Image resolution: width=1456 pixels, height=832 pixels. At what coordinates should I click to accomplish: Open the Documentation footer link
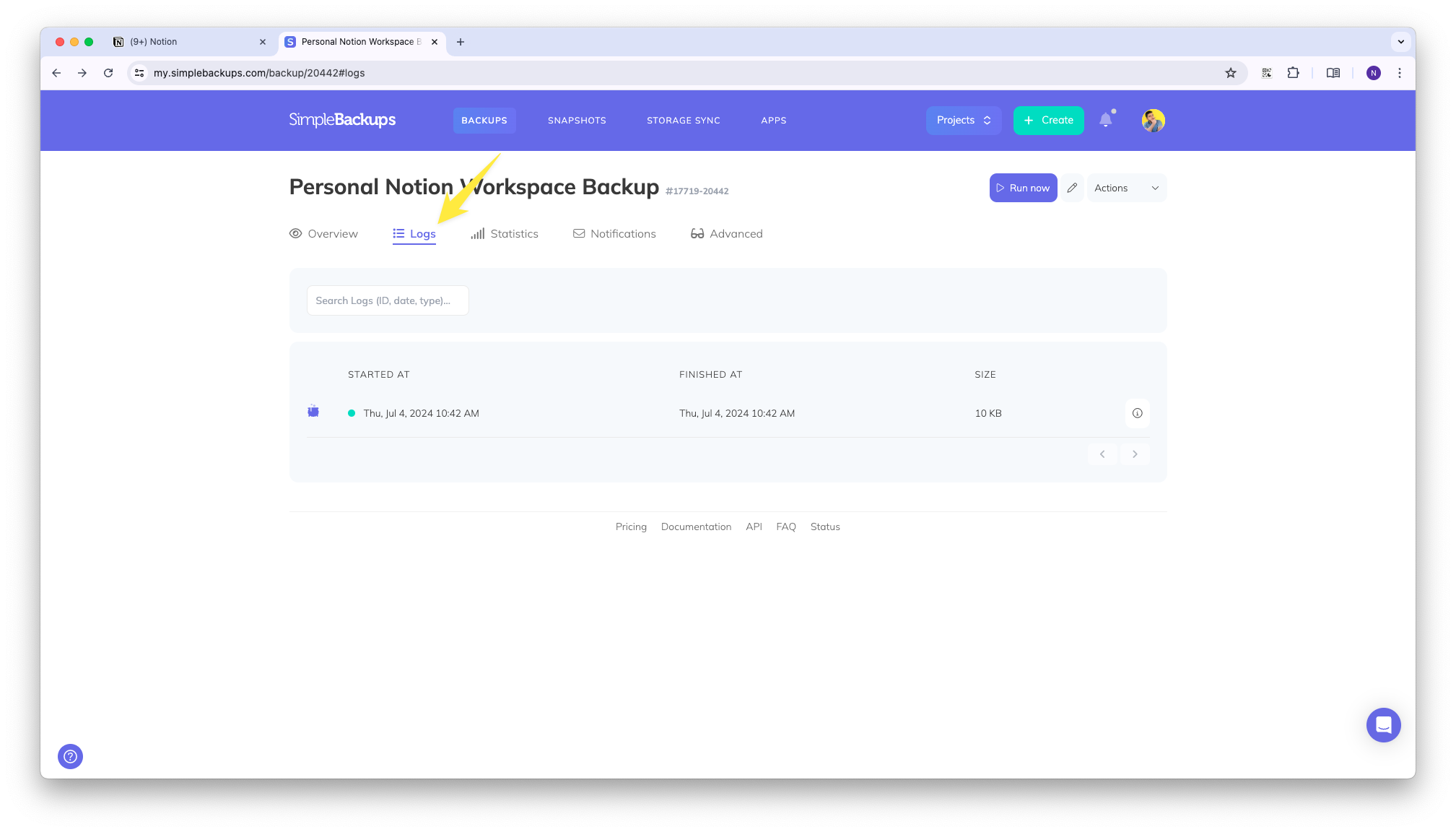(696, 526)
